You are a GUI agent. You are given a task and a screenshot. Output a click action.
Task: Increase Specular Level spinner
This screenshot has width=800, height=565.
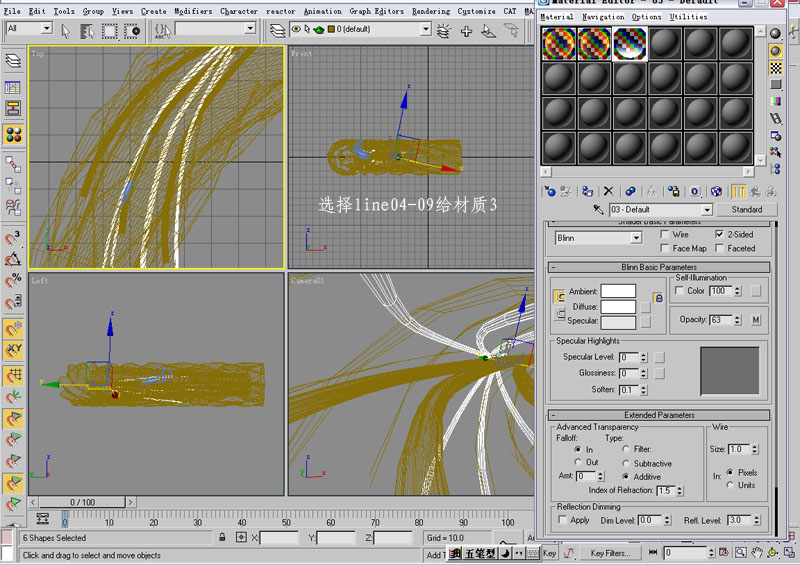(x=643, y=355)
